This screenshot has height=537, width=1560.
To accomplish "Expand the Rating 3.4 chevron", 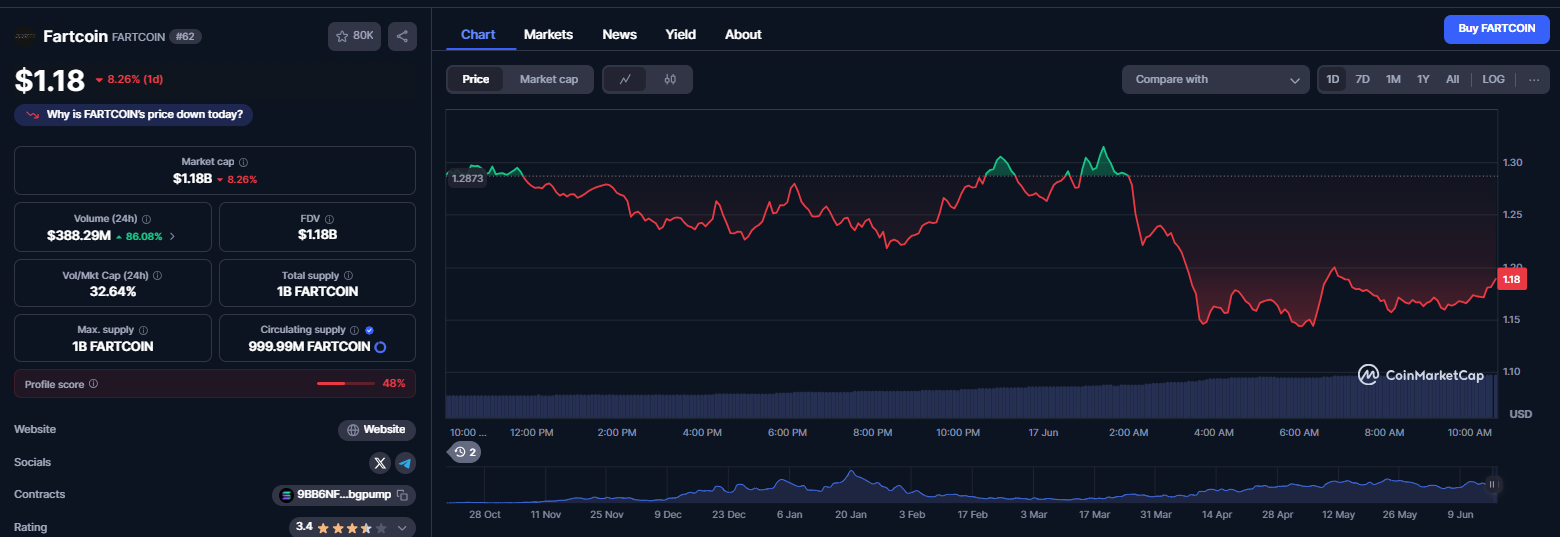I will 403,527.
